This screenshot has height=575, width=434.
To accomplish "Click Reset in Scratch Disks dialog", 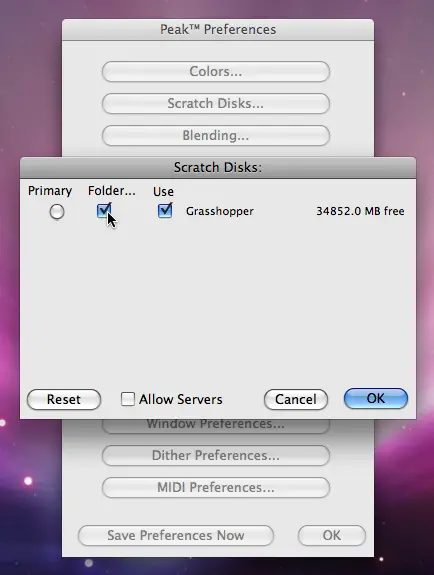I will (64, 399).
